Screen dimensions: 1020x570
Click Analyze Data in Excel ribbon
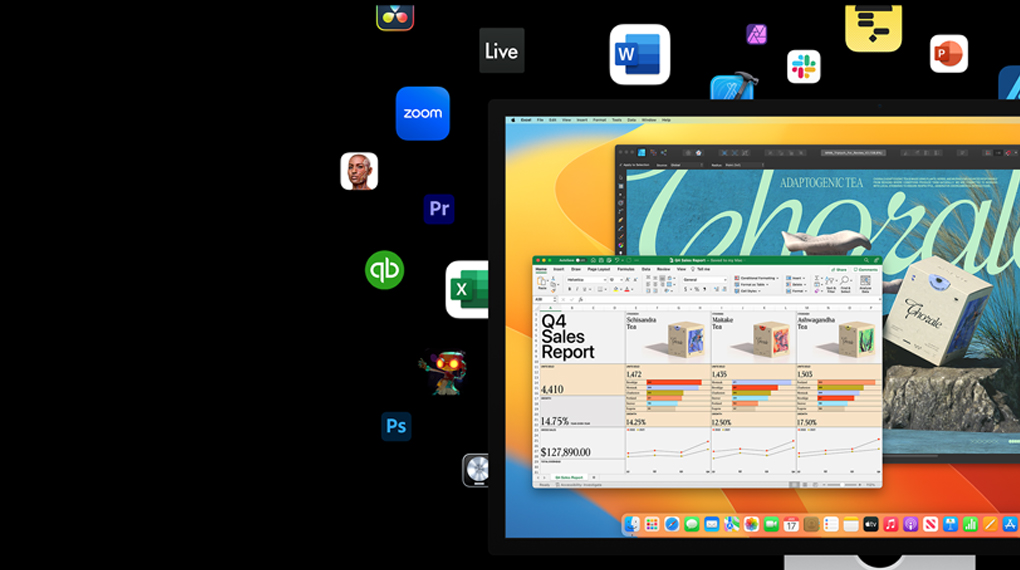tap(865, 284)
